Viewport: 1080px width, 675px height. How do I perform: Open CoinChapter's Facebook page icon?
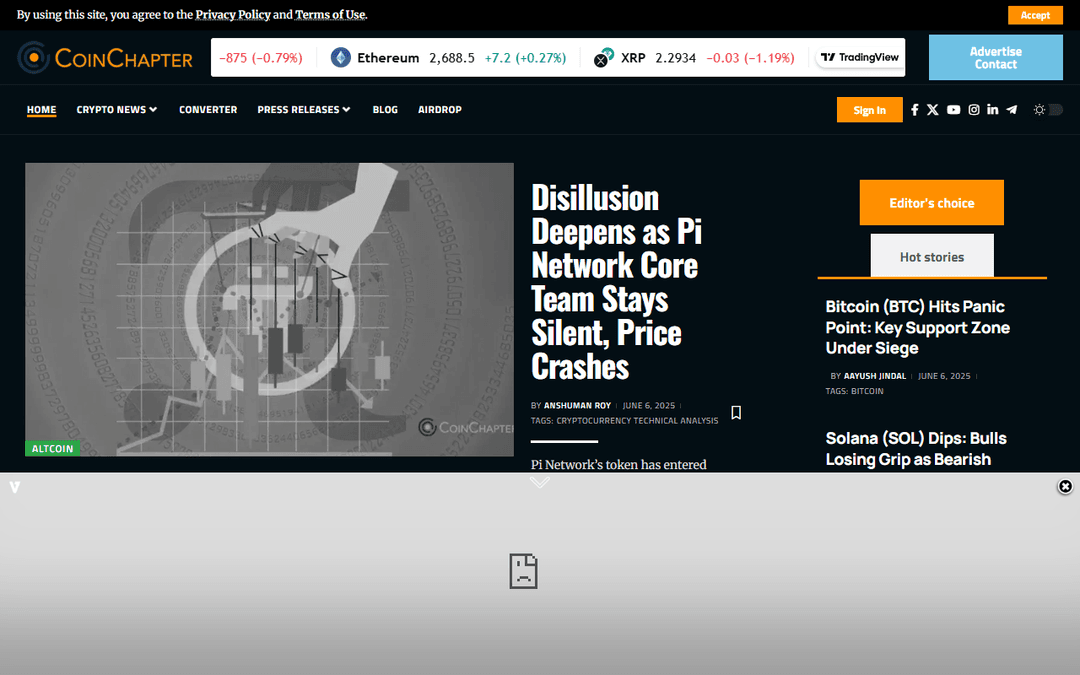pyautogui.click(x=915, y=110)
